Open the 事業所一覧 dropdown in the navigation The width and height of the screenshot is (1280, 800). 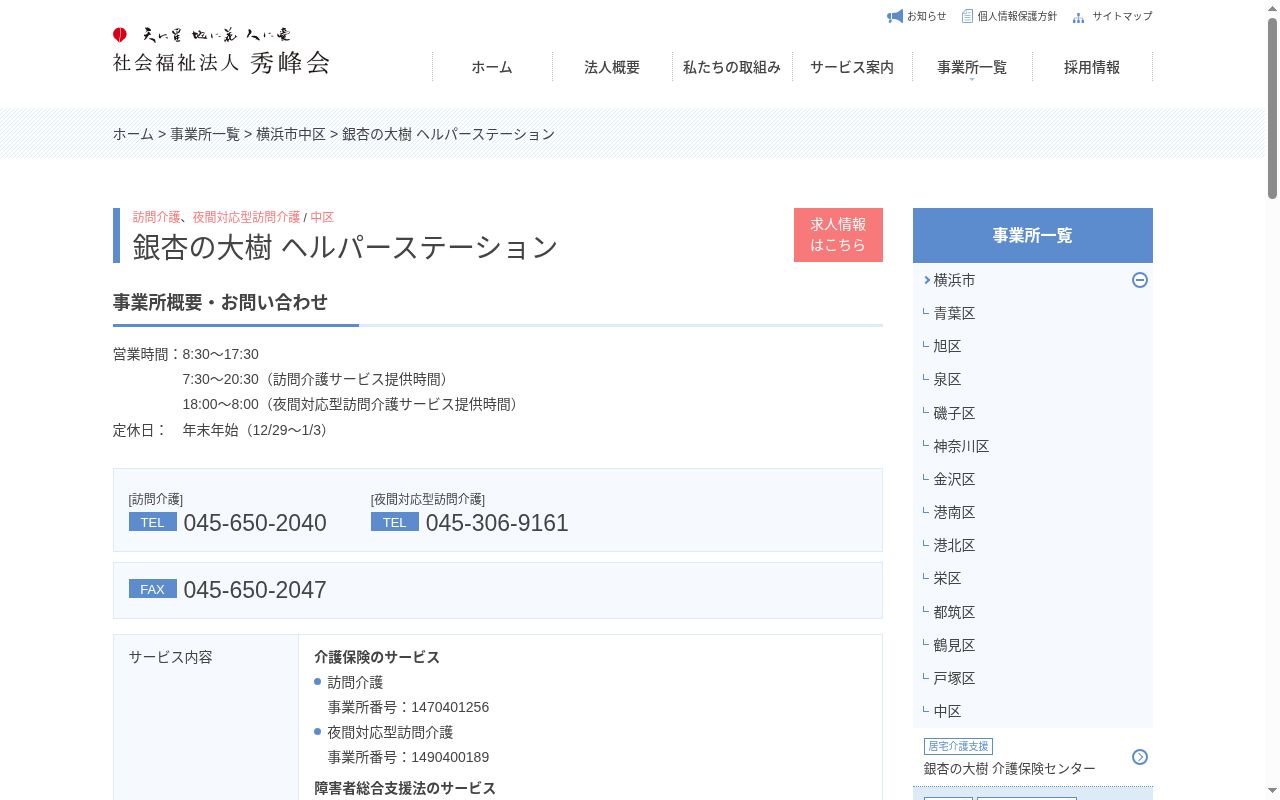pos(972,67)
